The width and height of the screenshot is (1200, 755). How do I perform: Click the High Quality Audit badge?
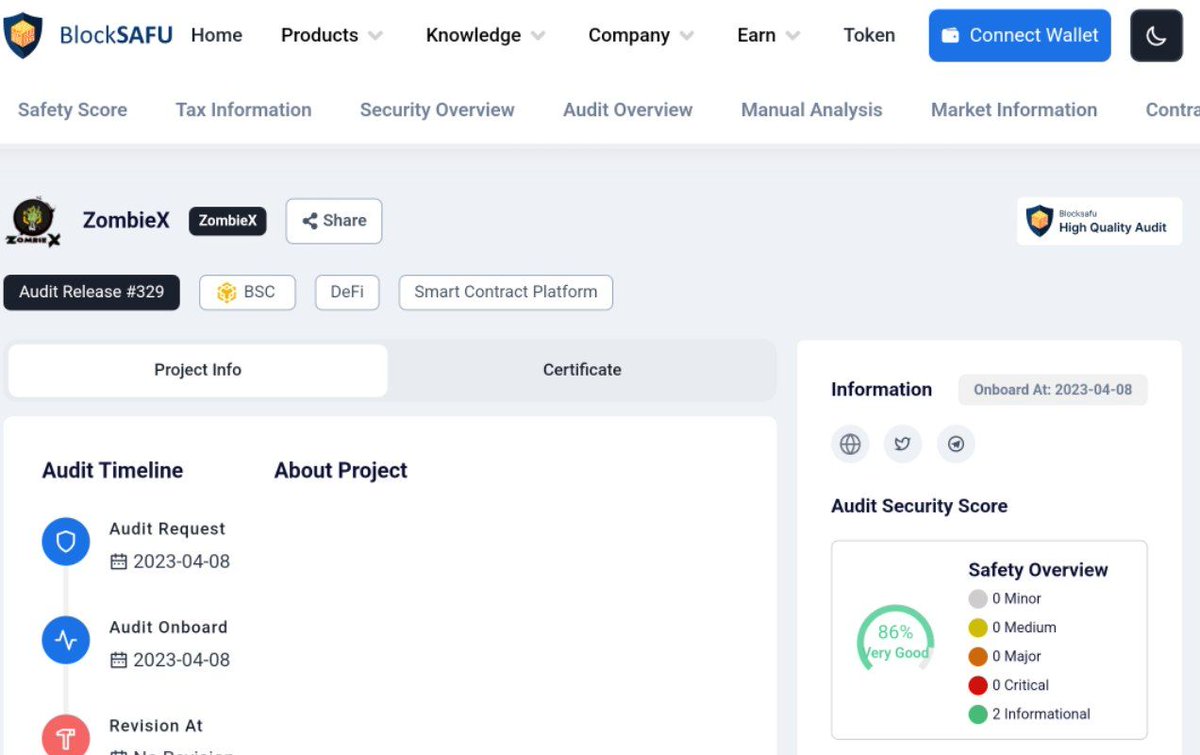point(1099,221)
